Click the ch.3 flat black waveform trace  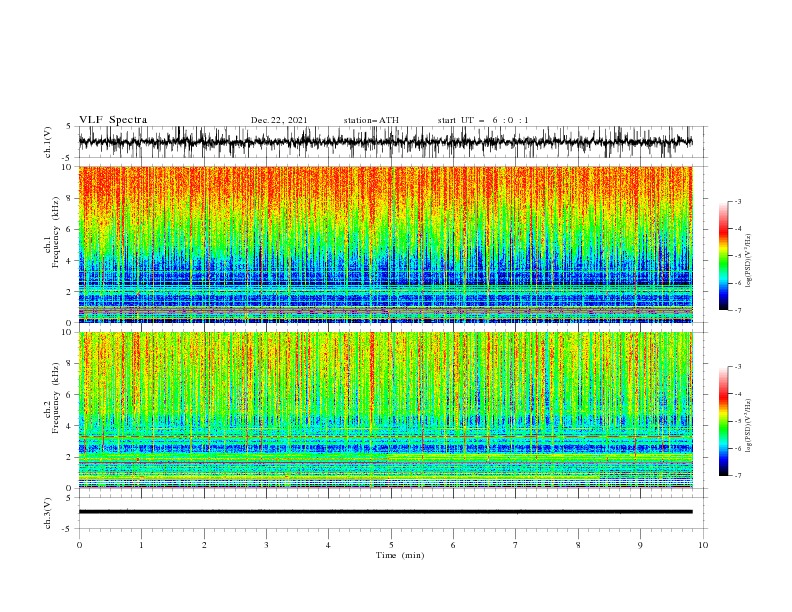[x=385, y=512]
